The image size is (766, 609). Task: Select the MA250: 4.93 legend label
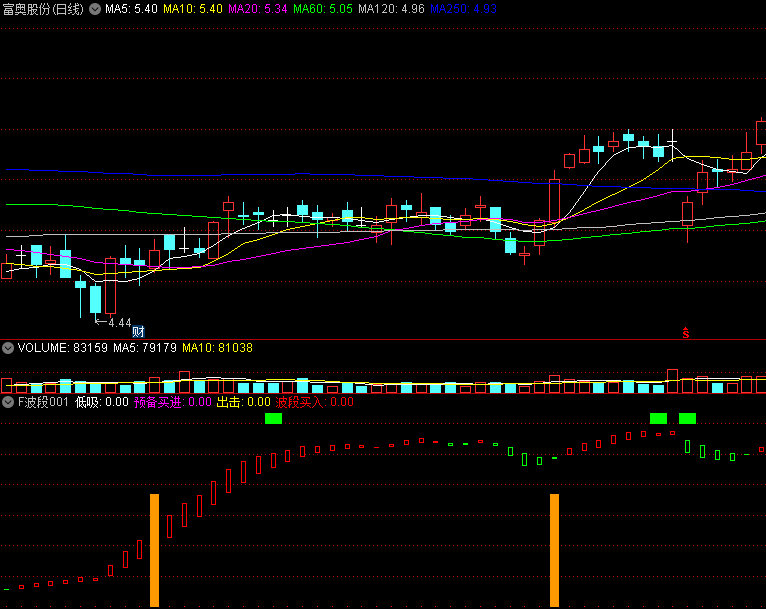click(464, 9)
